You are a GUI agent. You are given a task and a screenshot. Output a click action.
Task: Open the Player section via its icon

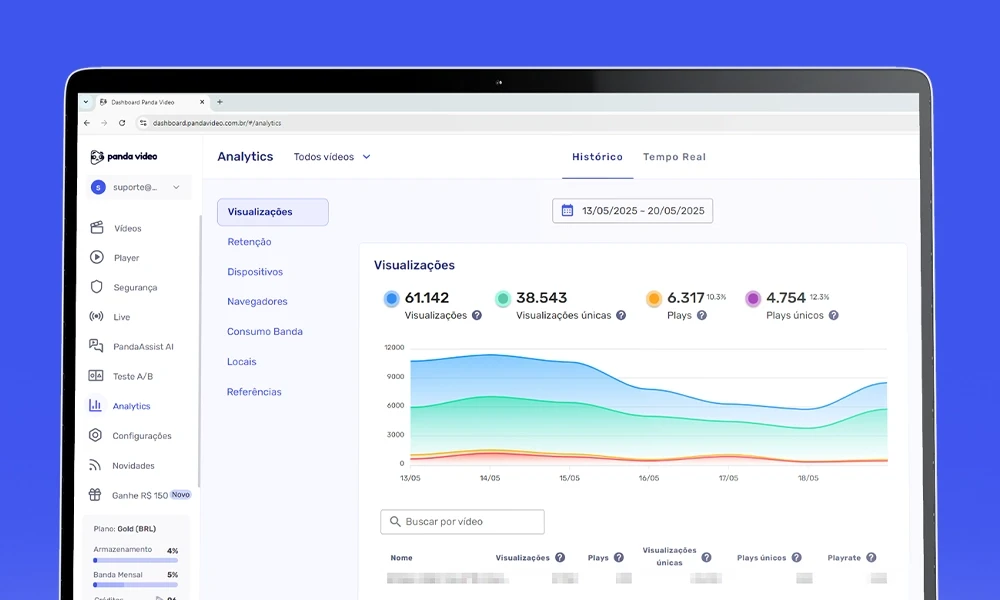pos(96,257)
